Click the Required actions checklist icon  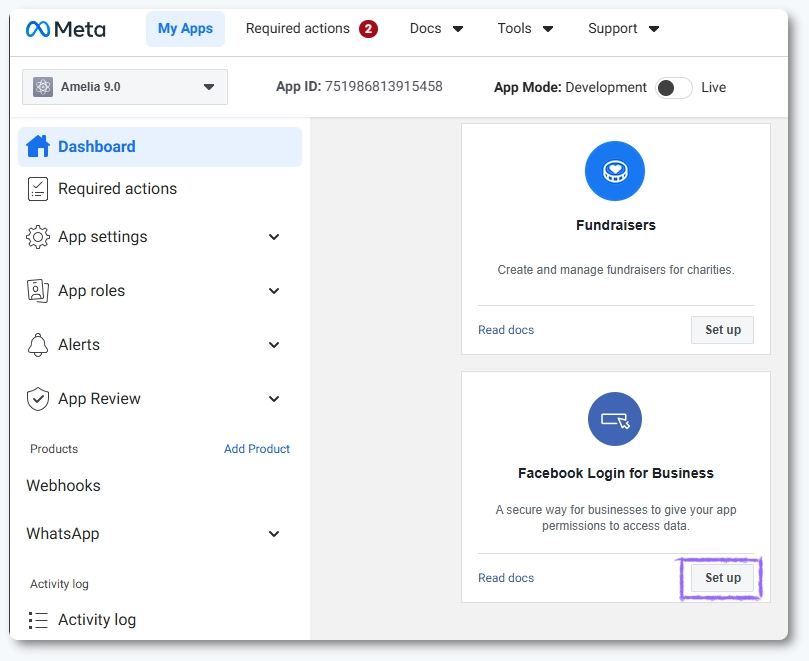(x=37, y=188)
